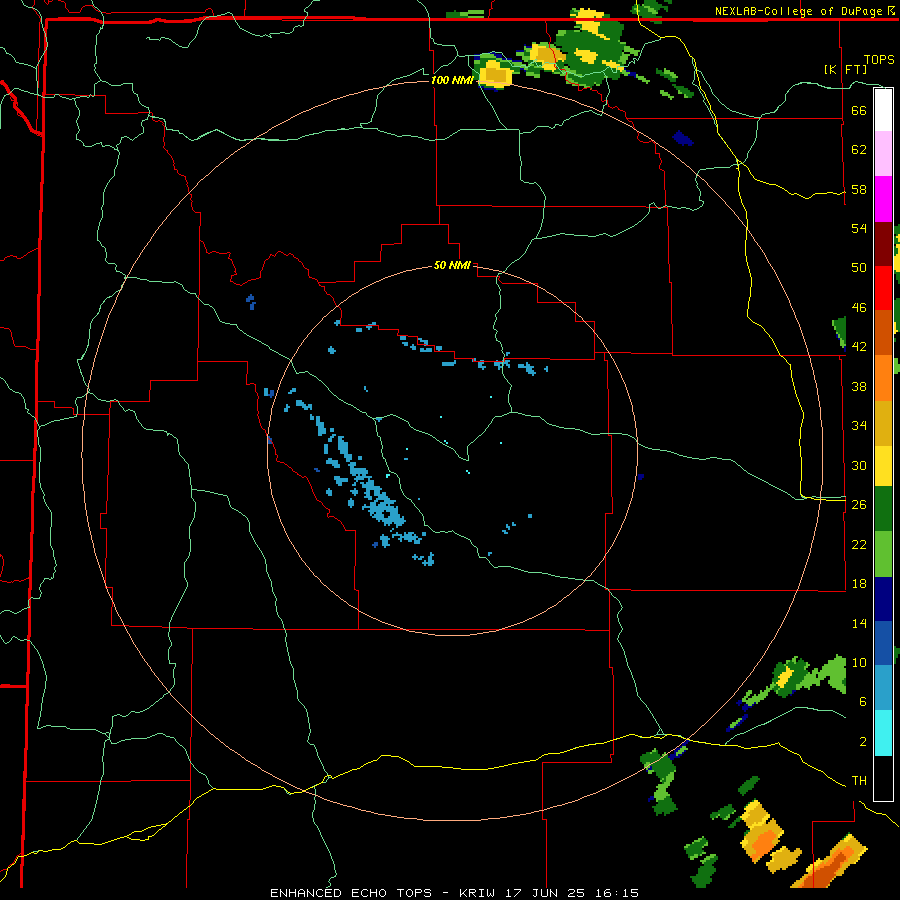
Task: Click the 50 value on the scale
Action: point(859,267)
